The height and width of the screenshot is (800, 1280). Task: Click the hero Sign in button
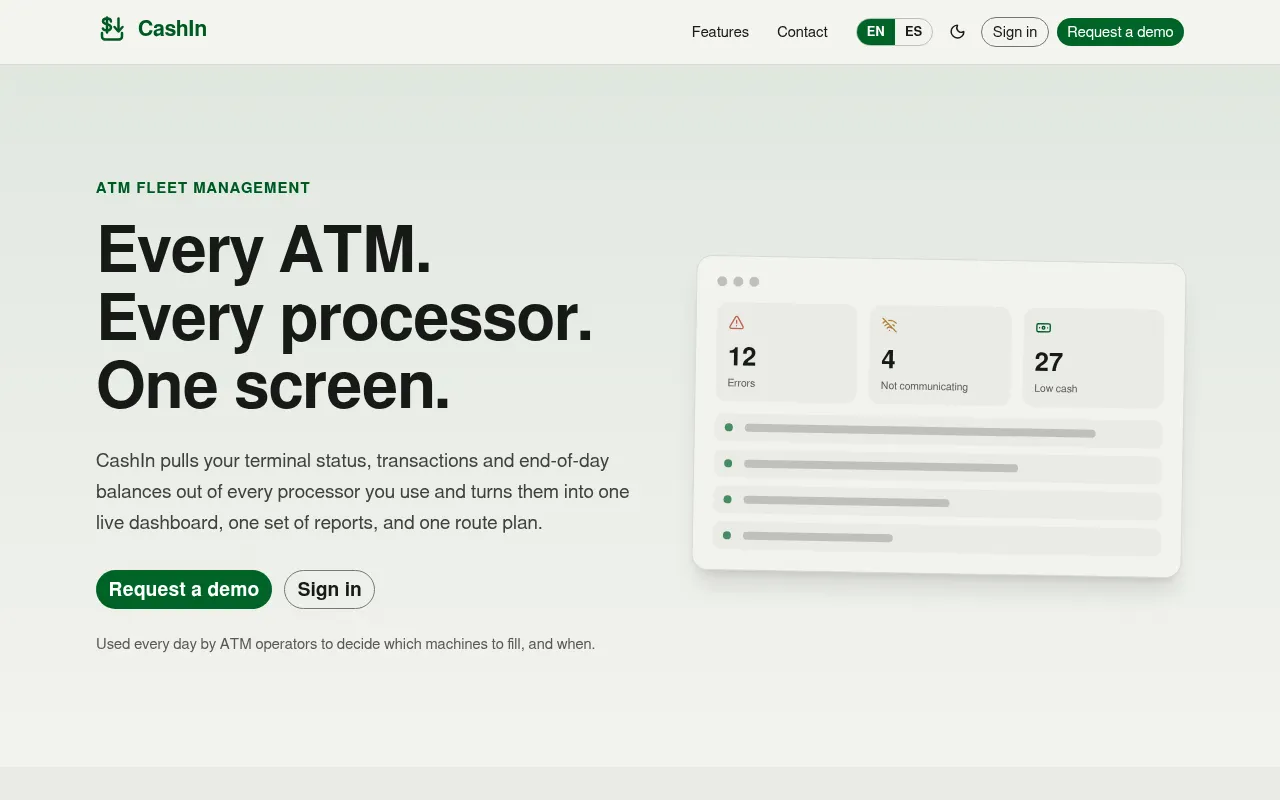(x=329, y=590)
